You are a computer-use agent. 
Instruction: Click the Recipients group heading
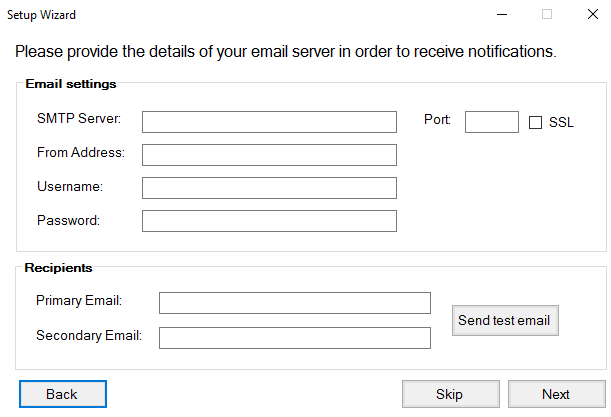tap(58, 268)
